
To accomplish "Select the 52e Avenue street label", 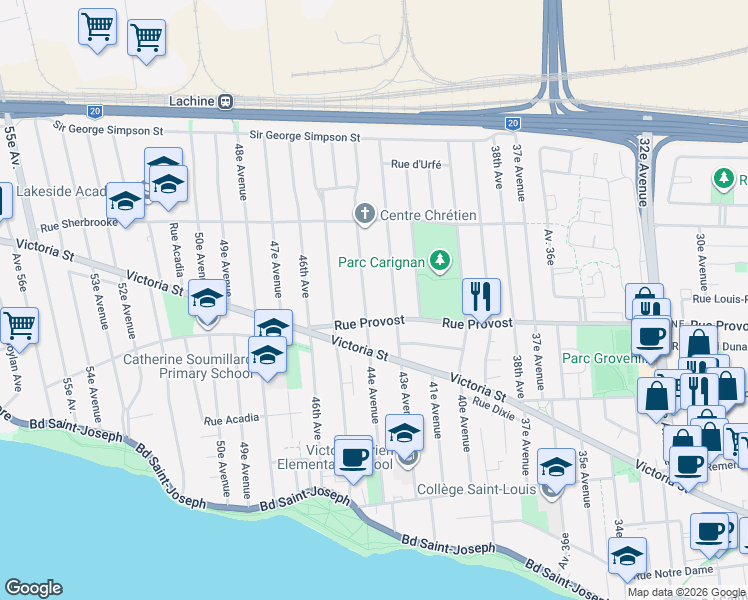I will (126, 310).
